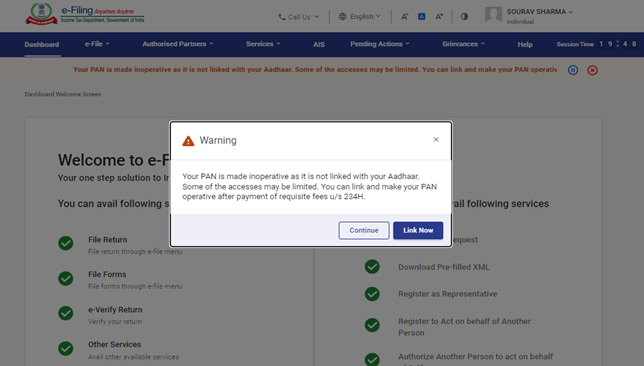Select the Dashboard tab
The height and width of the screenshot is (366, 644).
pyautogui.click(x=41, y=44)
